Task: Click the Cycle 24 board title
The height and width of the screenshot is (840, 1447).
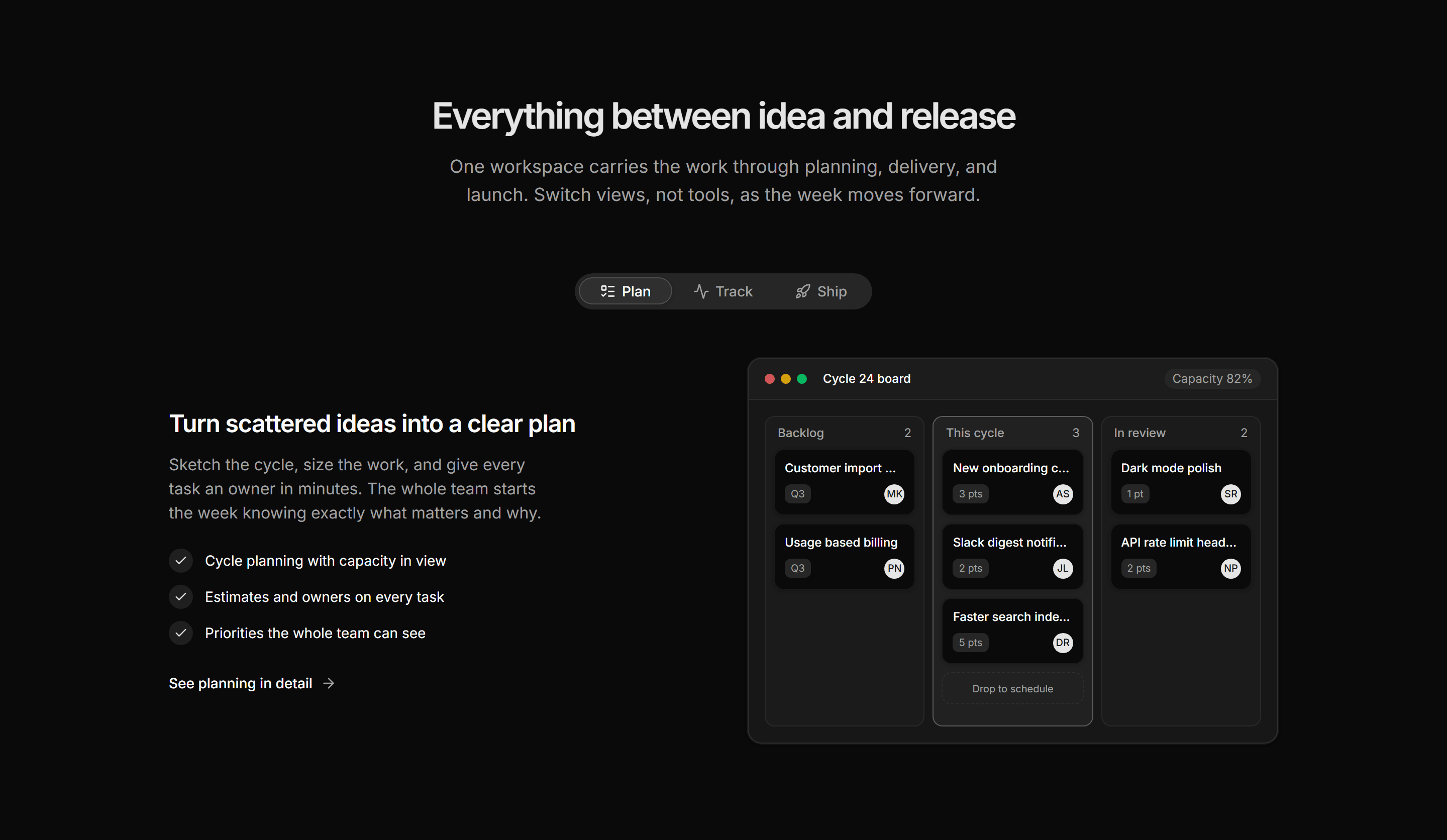Action: click(867, 378)
